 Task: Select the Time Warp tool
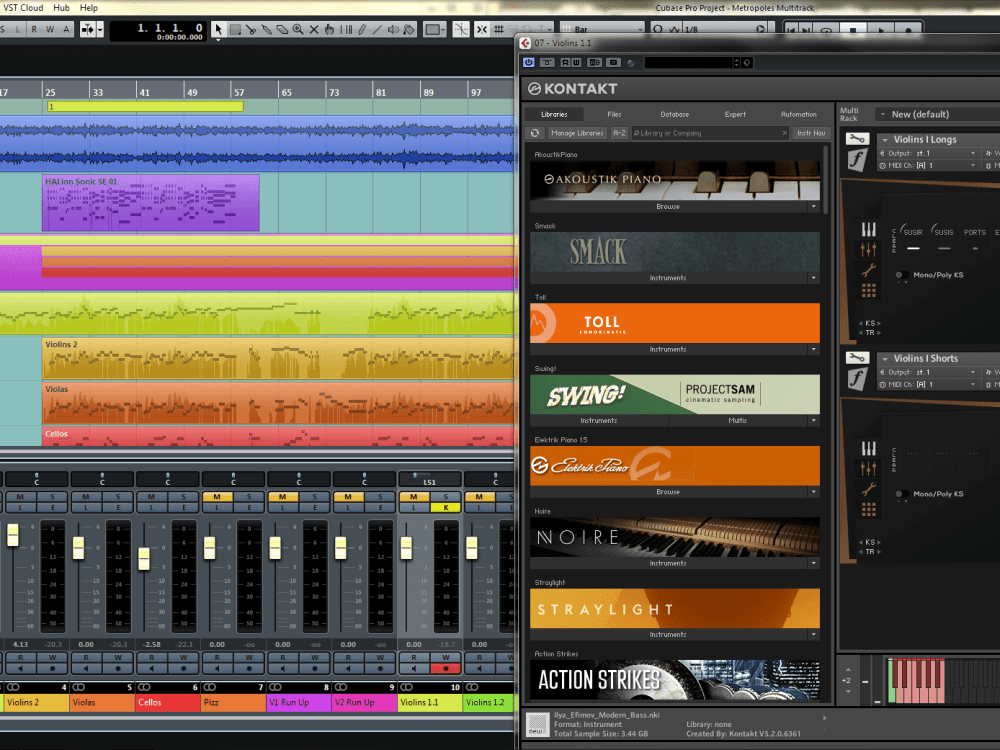coord(346,29)
